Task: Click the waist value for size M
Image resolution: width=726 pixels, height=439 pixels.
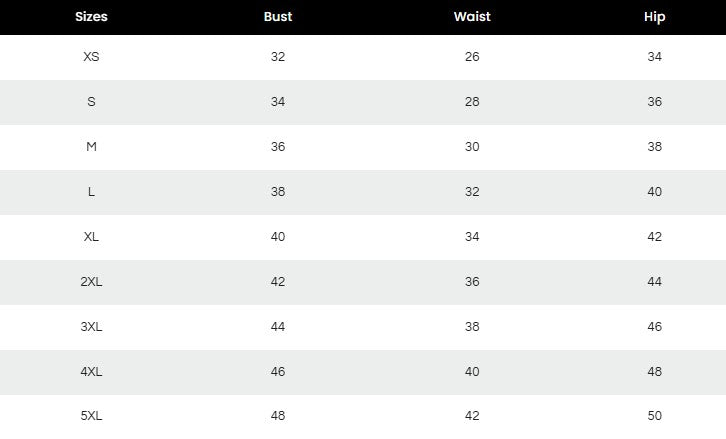Action: coord(472,147)
